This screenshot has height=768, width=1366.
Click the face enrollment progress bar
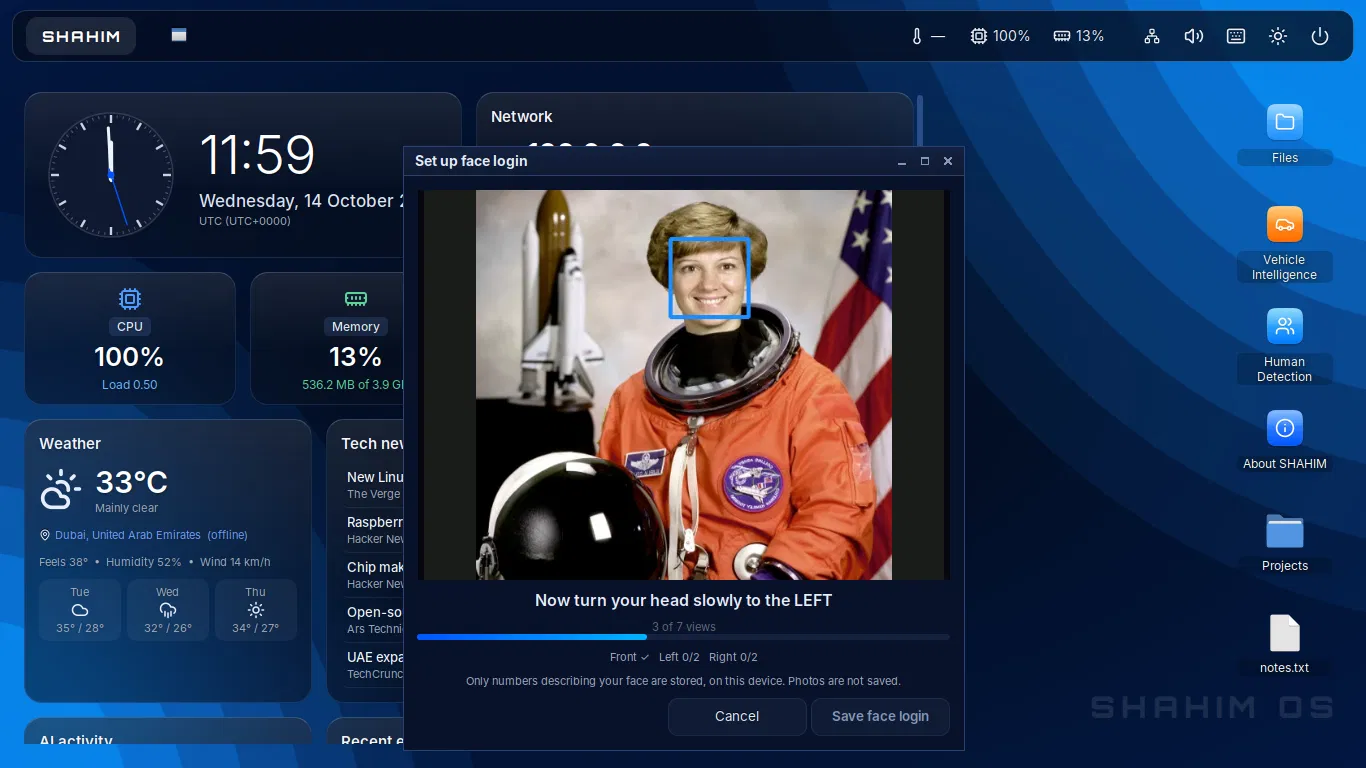683,637
